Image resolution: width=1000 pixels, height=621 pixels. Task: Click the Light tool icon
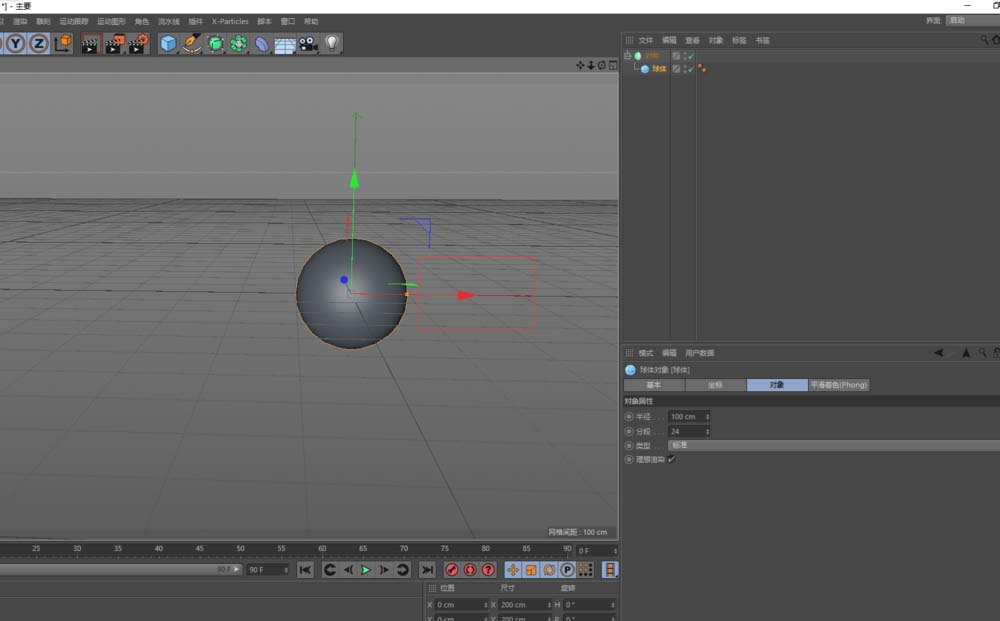(331, 43)
